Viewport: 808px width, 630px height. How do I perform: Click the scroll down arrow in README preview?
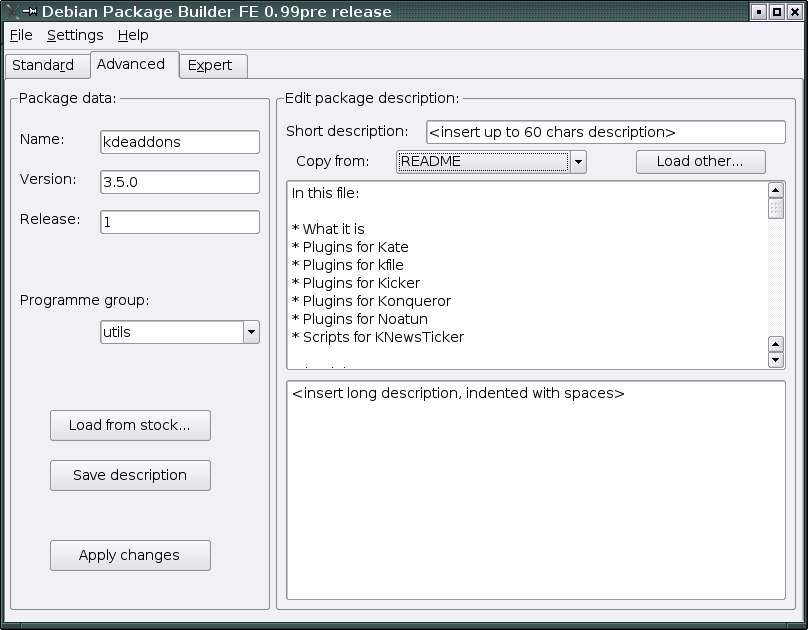pos(776,360)
